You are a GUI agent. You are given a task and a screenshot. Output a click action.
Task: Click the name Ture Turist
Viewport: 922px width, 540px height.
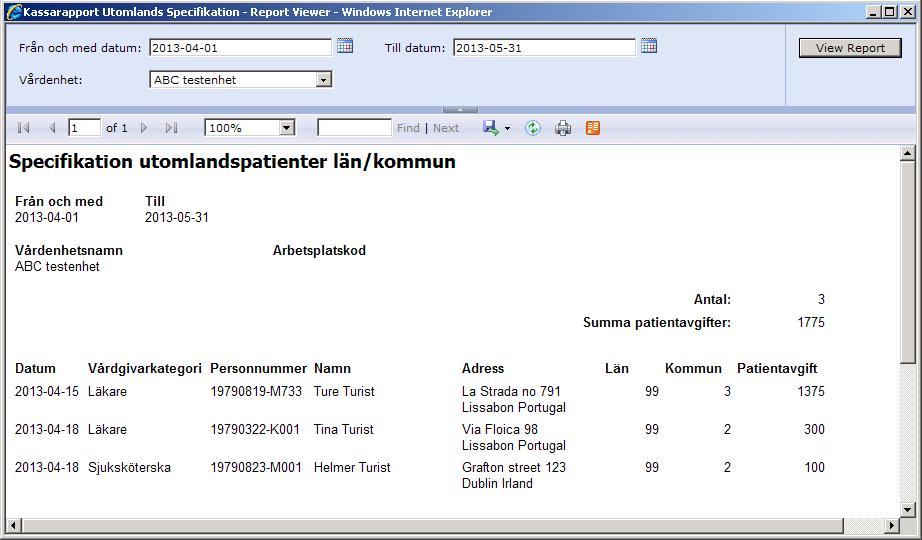pyautogui.click(x=344, y=391)
